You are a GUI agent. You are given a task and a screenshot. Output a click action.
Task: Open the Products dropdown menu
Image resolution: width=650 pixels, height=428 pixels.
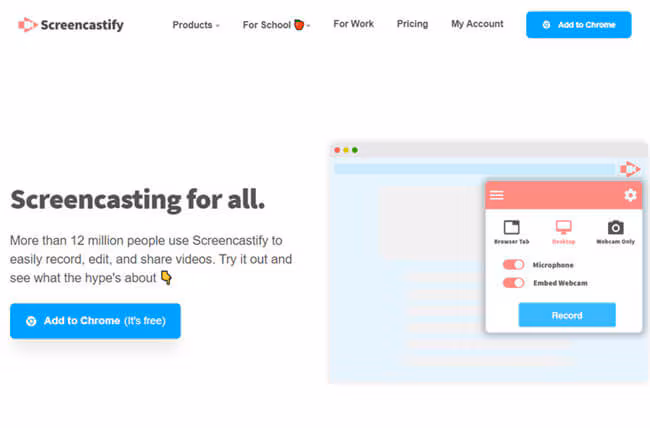pos(196,25)
